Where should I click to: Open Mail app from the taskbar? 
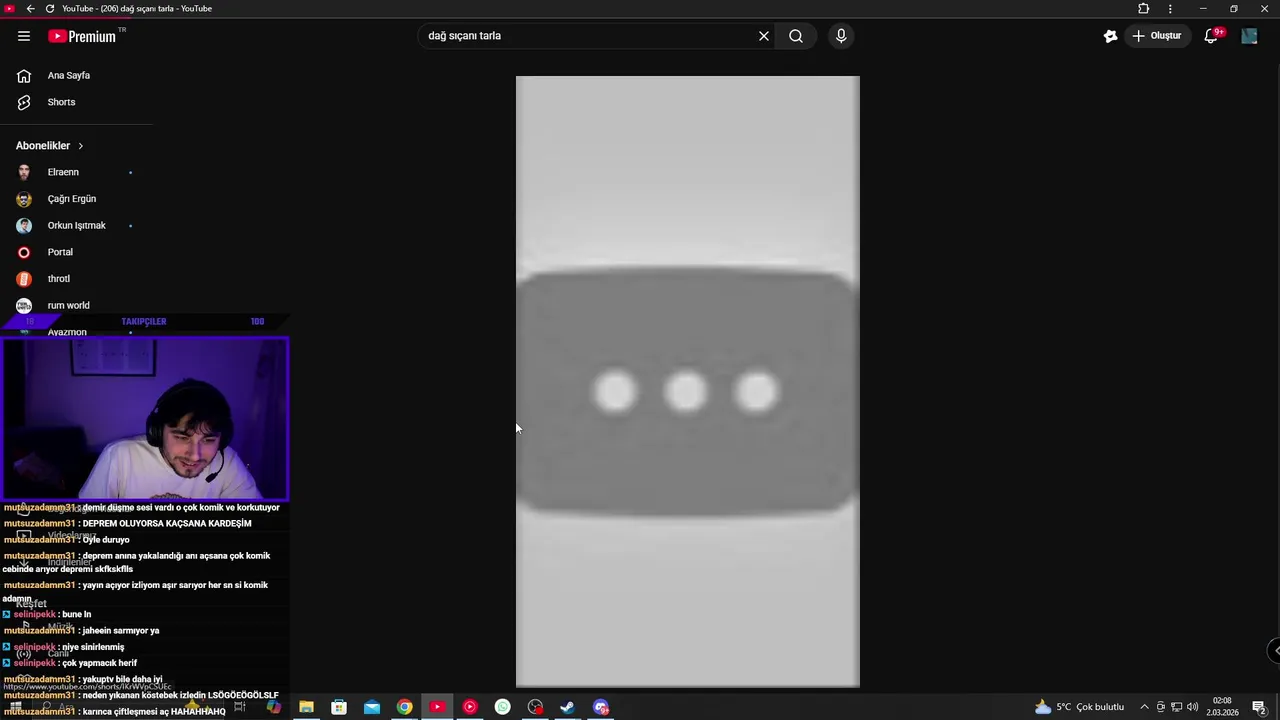tap(372, 707)
